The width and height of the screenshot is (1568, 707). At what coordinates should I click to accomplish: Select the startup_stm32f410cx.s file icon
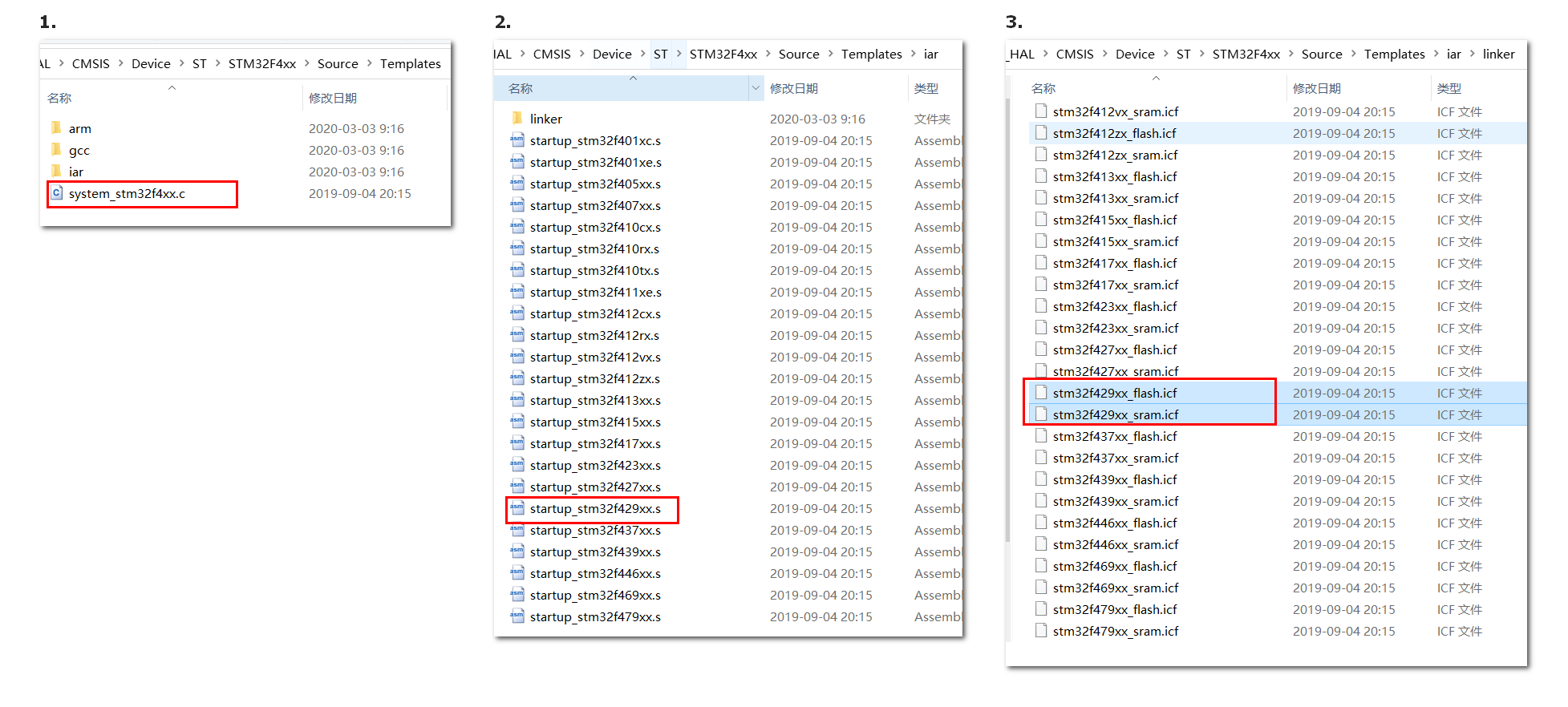pos(517,227)
